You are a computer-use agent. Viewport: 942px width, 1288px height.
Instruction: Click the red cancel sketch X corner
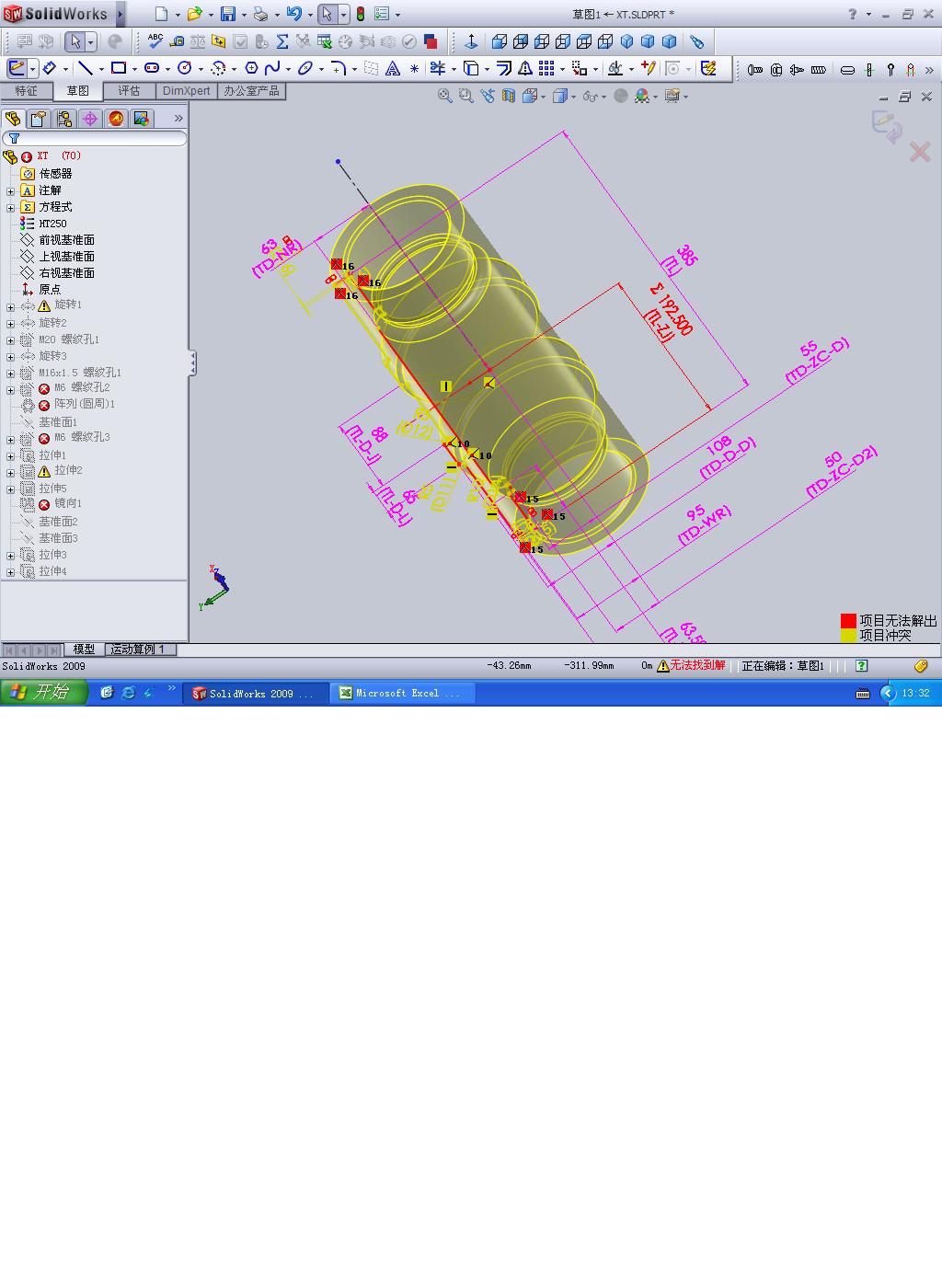tap(919, 152)
